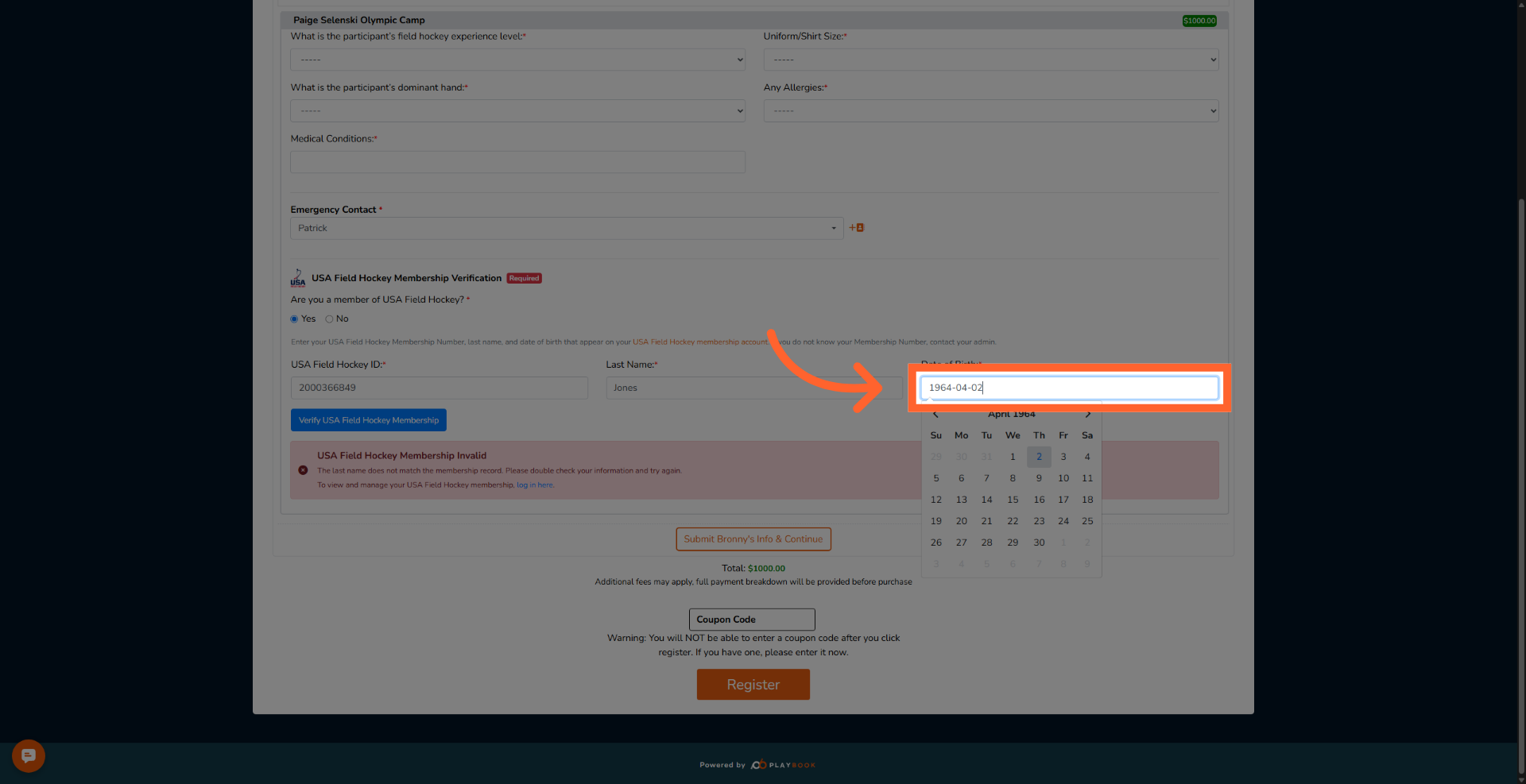Pick April 18 in the calendar

[x=1087, y=500]
